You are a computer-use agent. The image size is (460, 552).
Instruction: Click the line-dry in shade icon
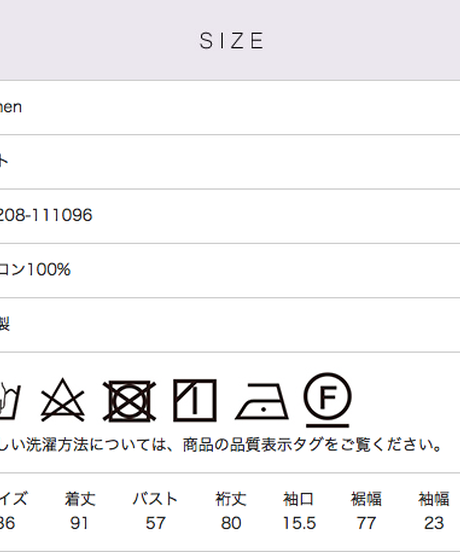pyautogui.click(x=195, y=400)
